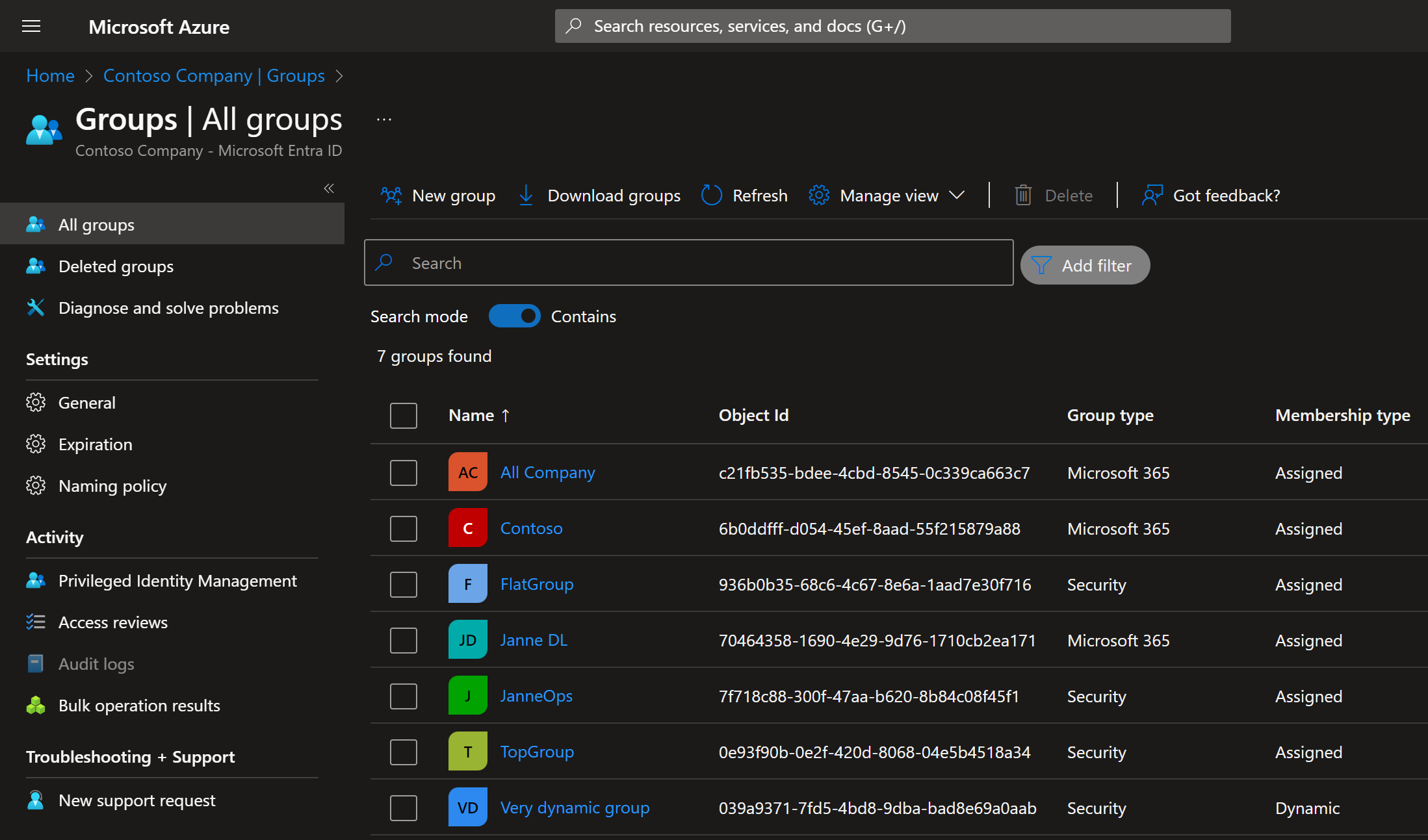This screenshot has width=1428, height=840.
Task: Open the Very dynamic group link
Action: click(575, 808)
